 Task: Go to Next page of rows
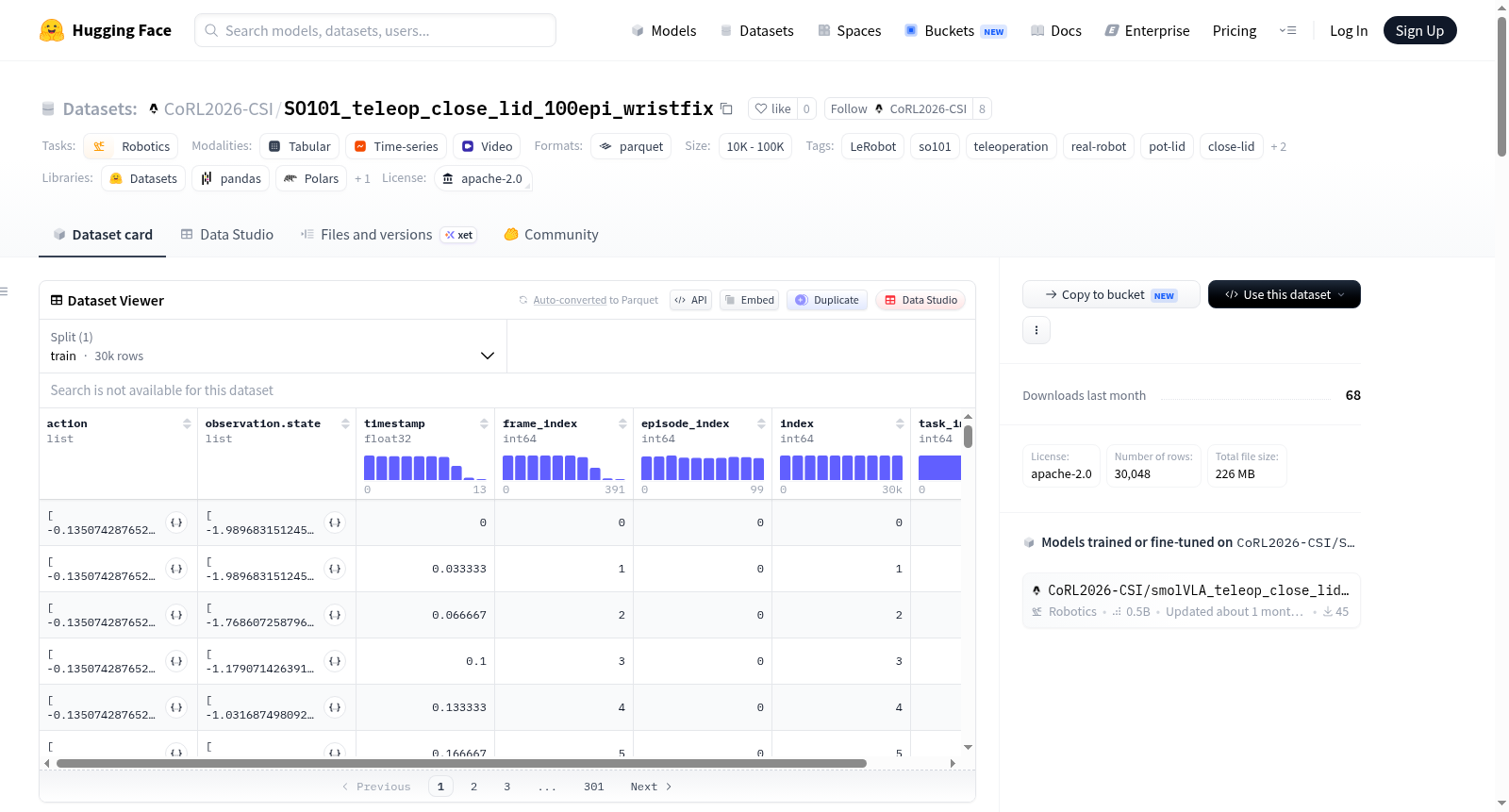(652, 787)
